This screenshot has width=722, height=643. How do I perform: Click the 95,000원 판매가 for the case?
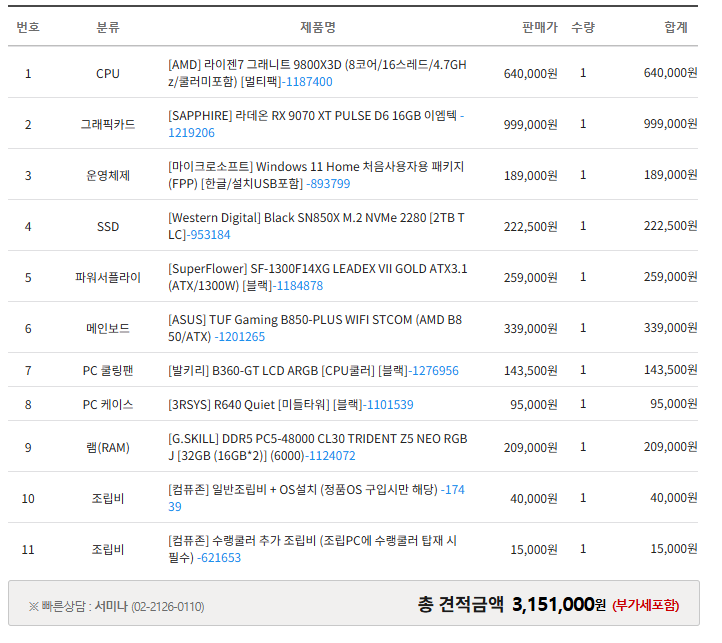534,405
